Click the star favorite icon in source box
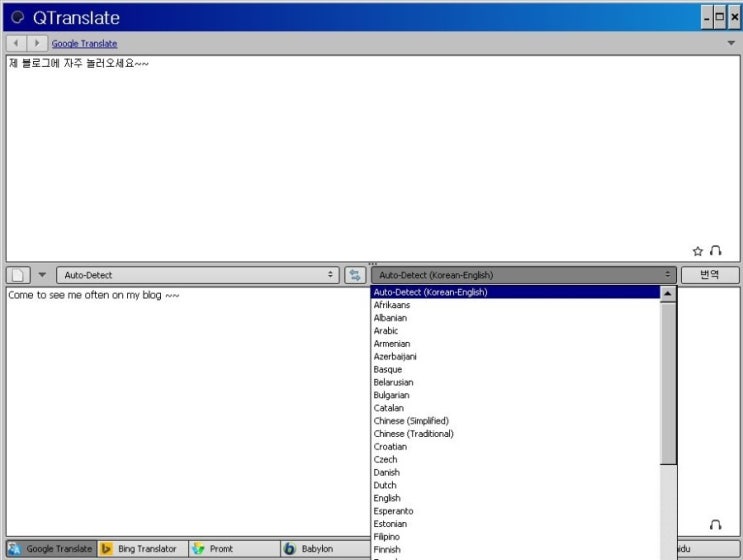 tap(698, 251)
